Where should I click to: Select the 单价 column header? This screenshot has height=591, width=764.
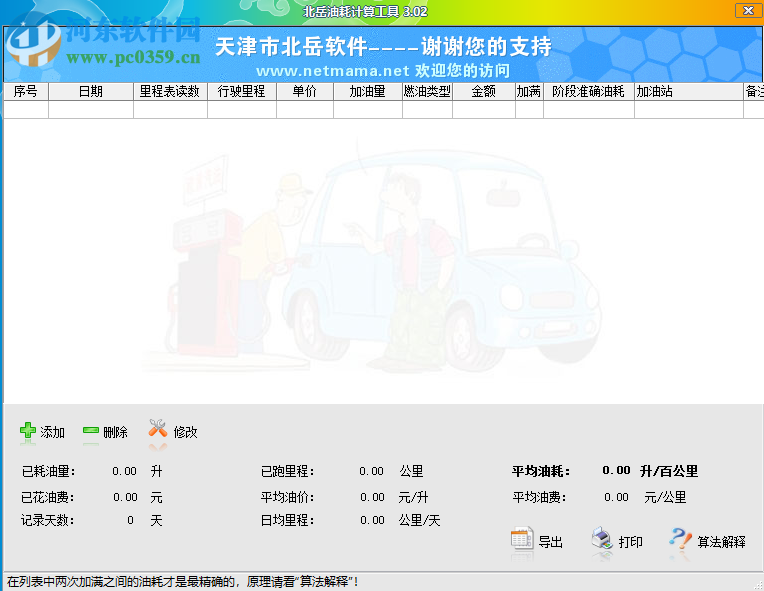click(305, 92)
